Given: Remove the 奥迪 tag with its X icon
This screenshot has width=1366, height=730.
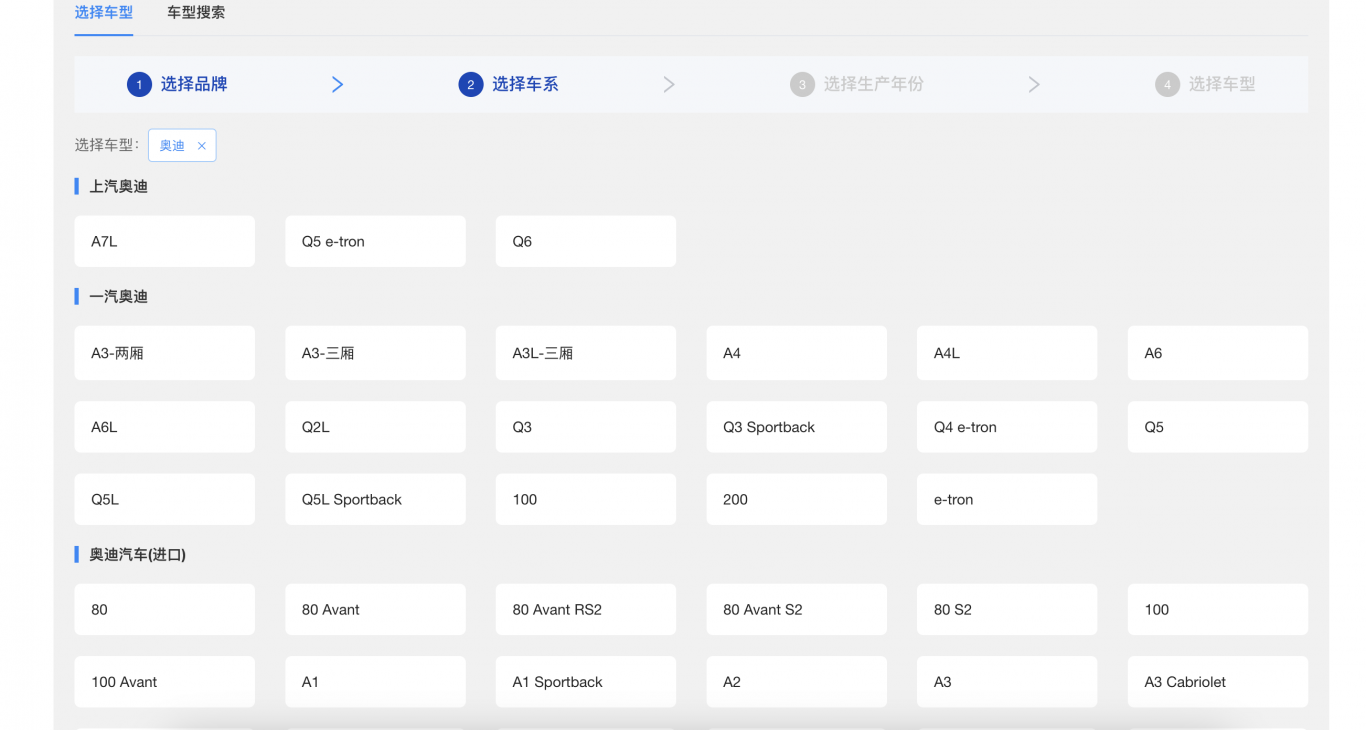Looking at the screenshot, I should pyautogui.click(x=201, y=146).
